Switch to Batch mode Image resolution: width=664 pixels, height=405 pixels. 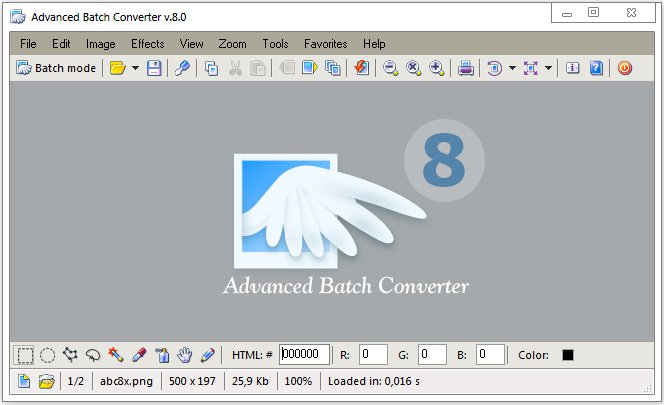tap(56, 68)
